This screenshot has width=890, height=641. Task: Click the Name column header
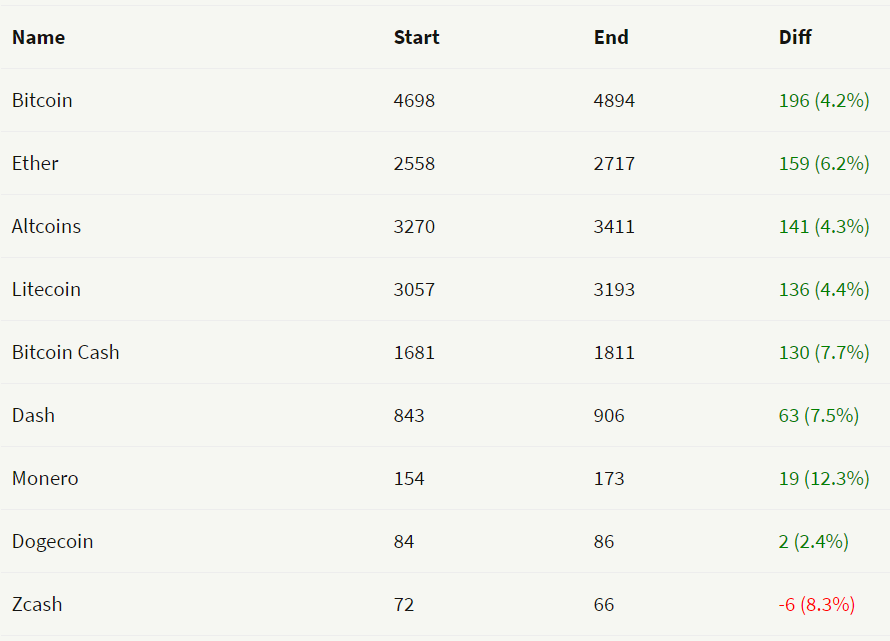(x=38, y=37)
